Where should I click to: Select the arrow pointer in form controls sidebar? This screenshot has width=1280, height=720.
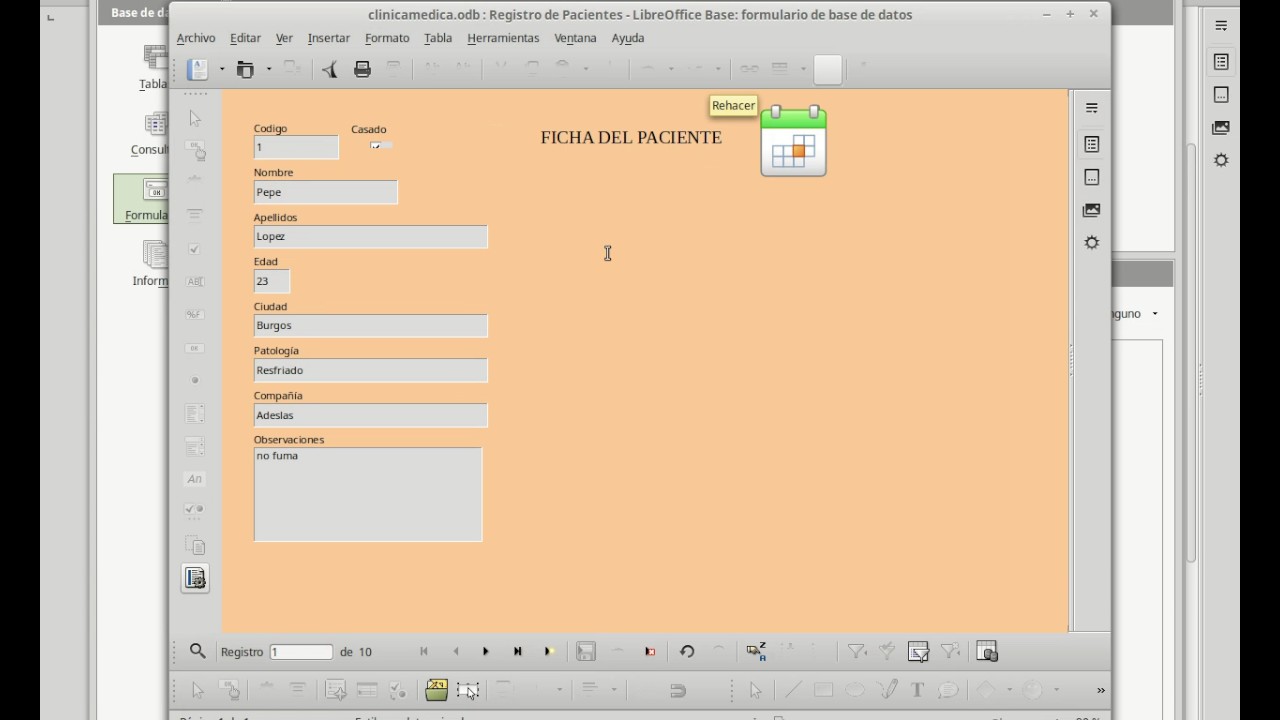point(195,119)
